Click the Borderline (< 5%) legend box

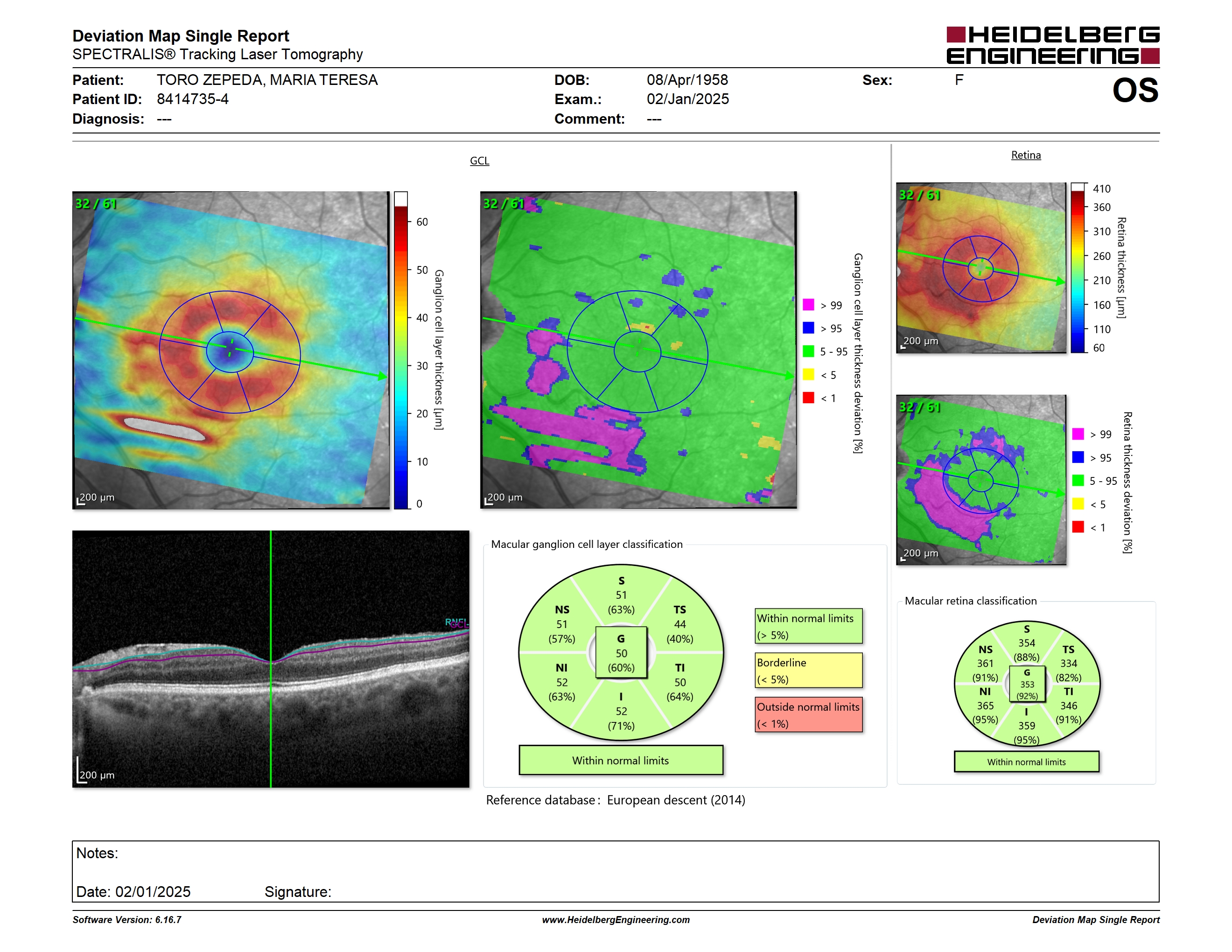tap(808, 670)
